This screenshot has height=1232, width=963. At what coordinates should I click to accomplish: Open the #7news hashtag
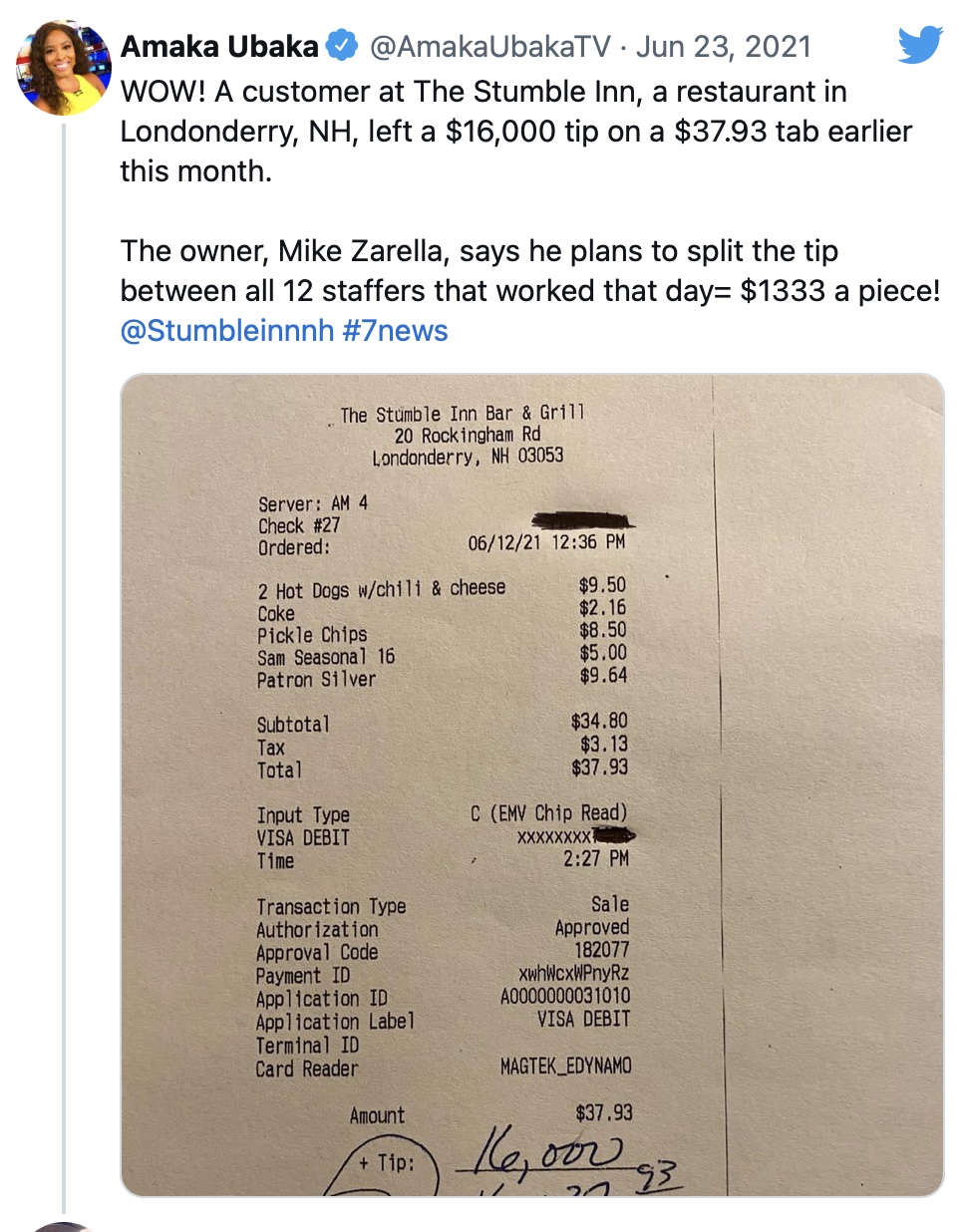pos(395,330)
